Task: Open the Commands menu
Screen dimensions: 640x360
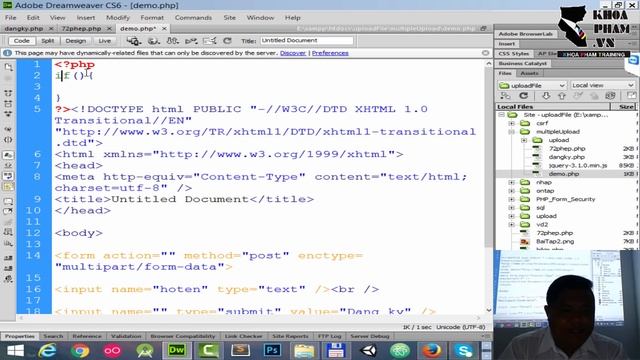Action: (x=193, y=18)
